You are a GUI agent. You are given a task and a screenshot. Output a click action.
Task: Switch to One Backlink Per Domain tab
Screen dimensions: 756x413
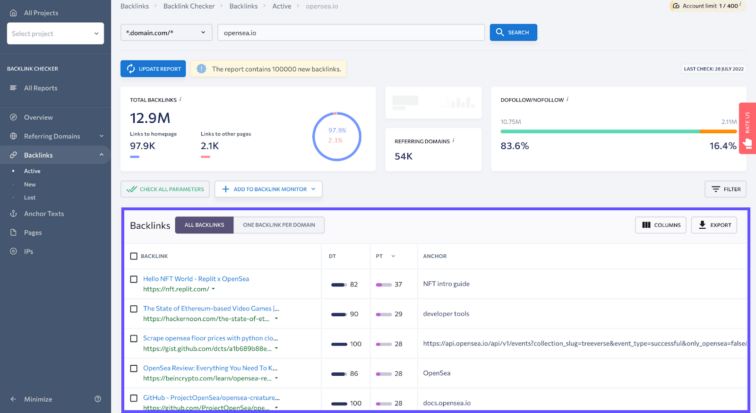[x=279, y=225]
